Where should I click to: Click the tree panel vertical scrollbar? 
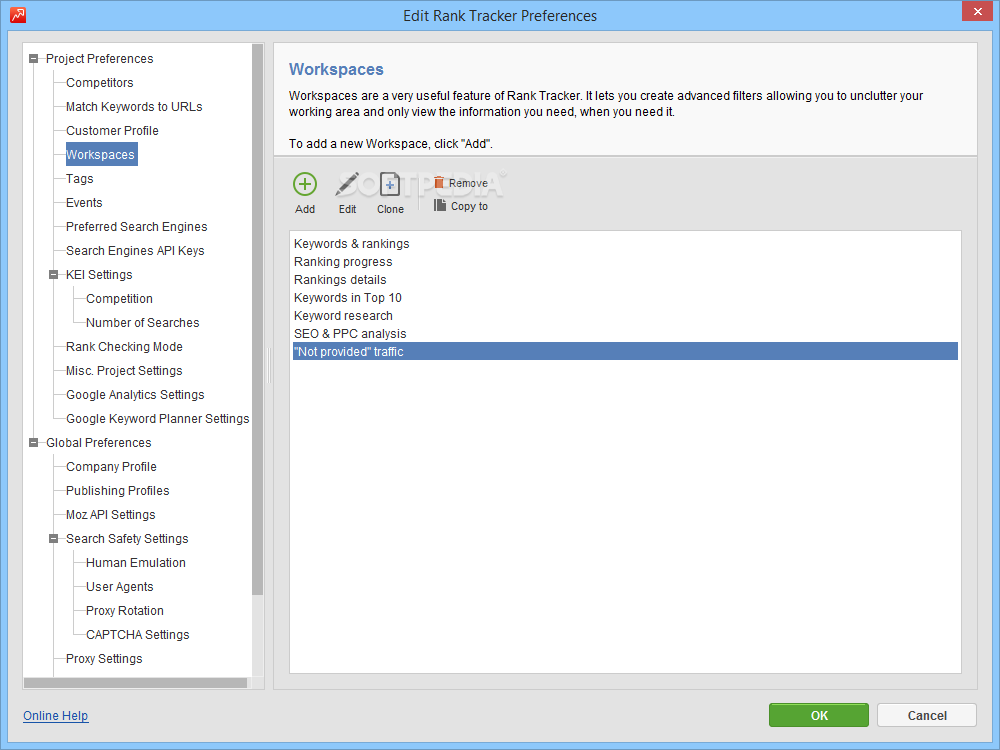(258, 319)
